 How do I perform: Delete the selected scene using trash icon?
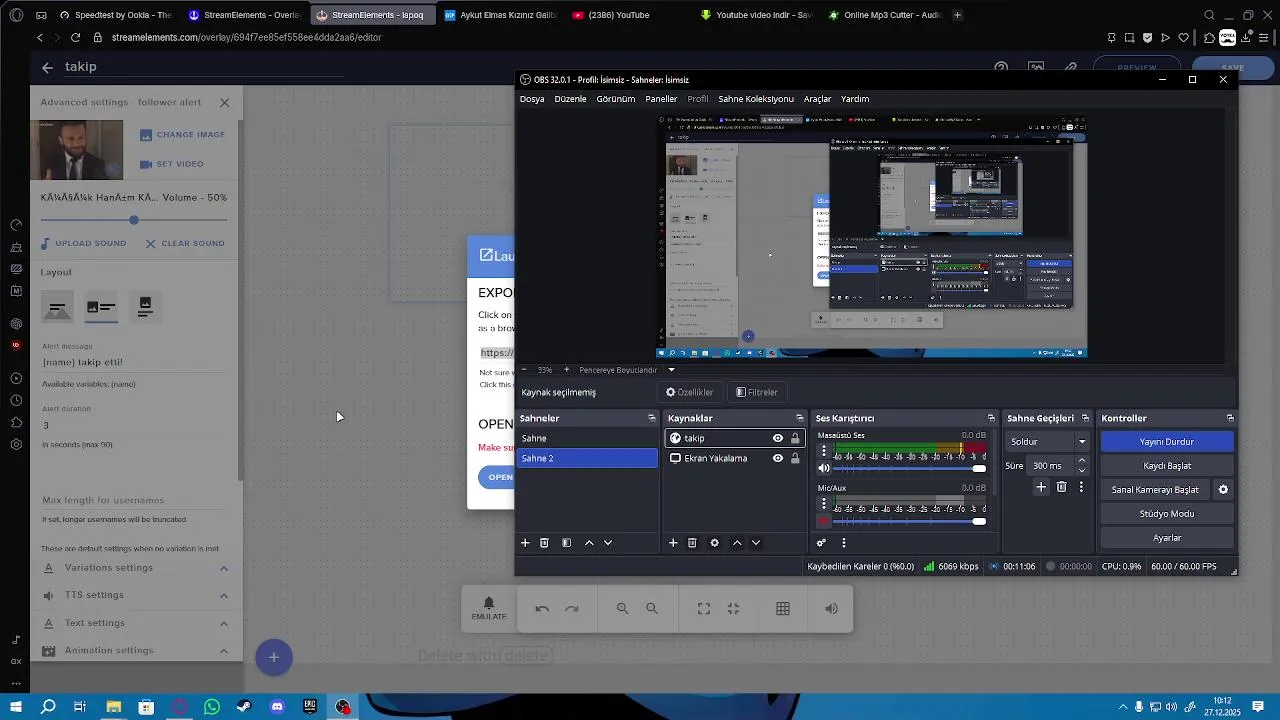pos(544,543)
